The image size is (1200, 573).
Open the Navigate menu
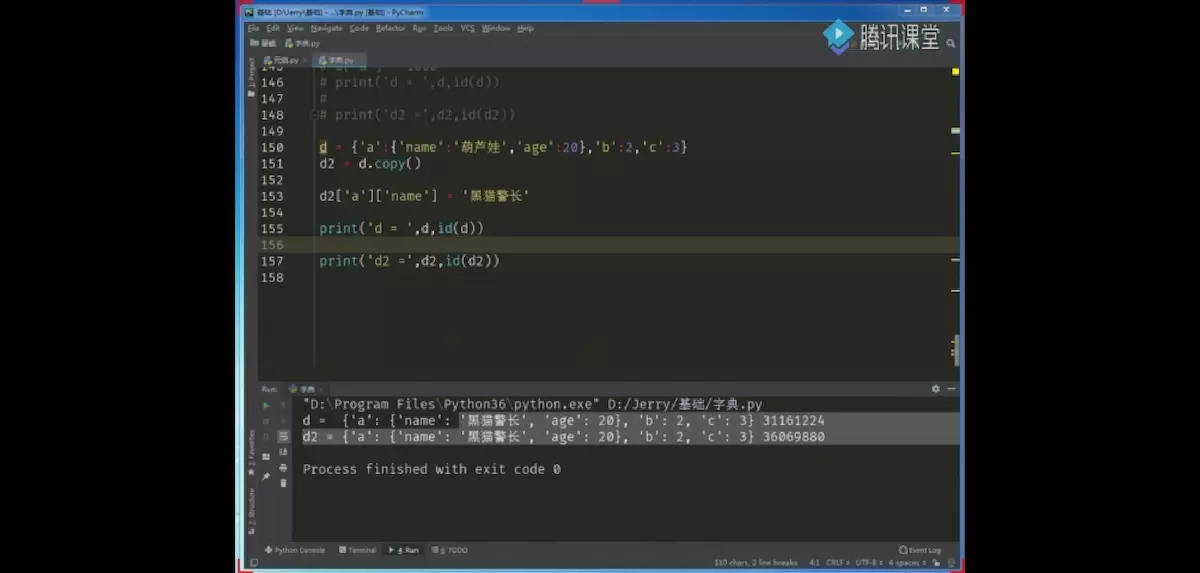tap(327, 28)
